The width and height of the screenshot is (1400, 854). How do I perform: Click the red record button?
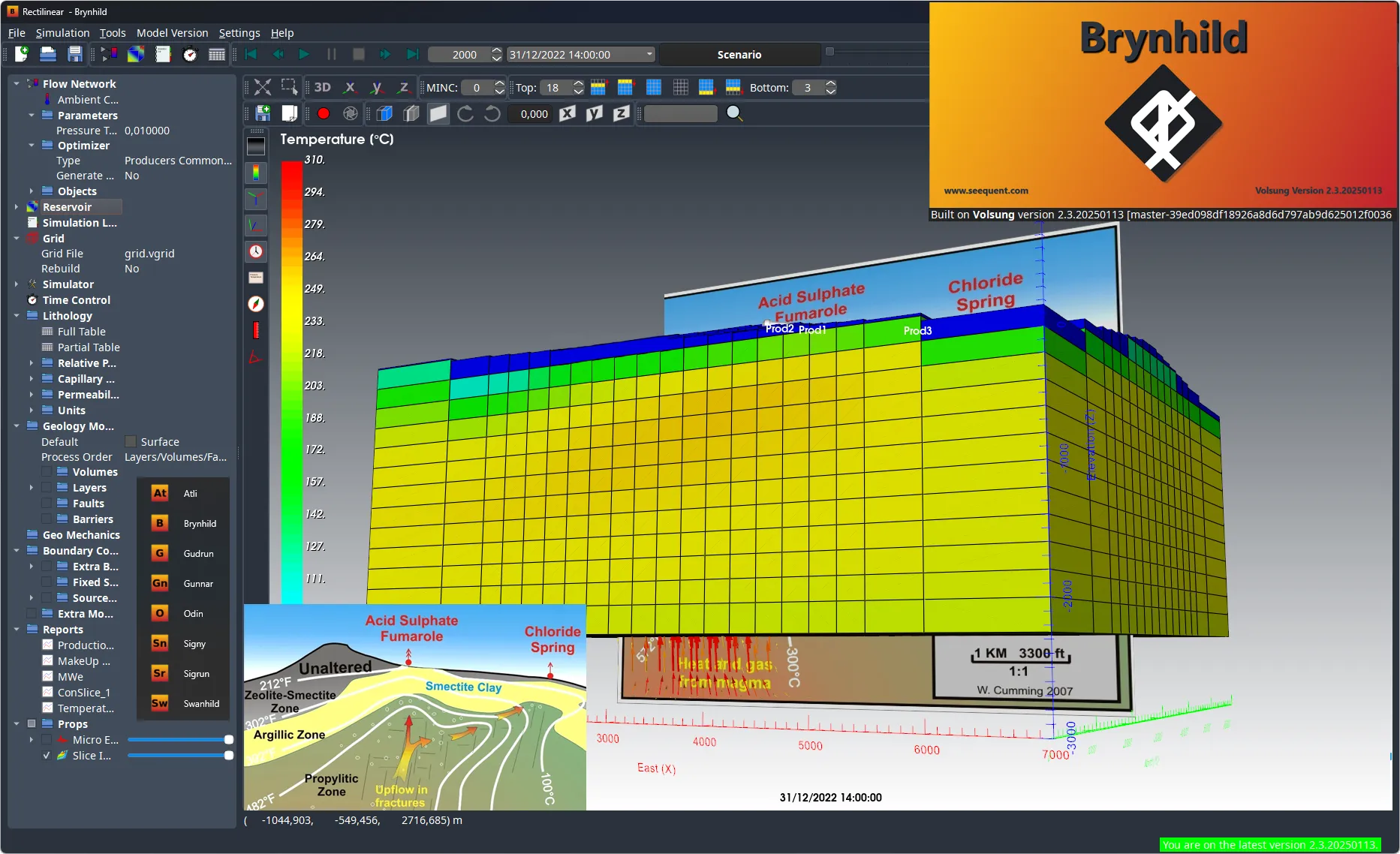click(324, 114)
